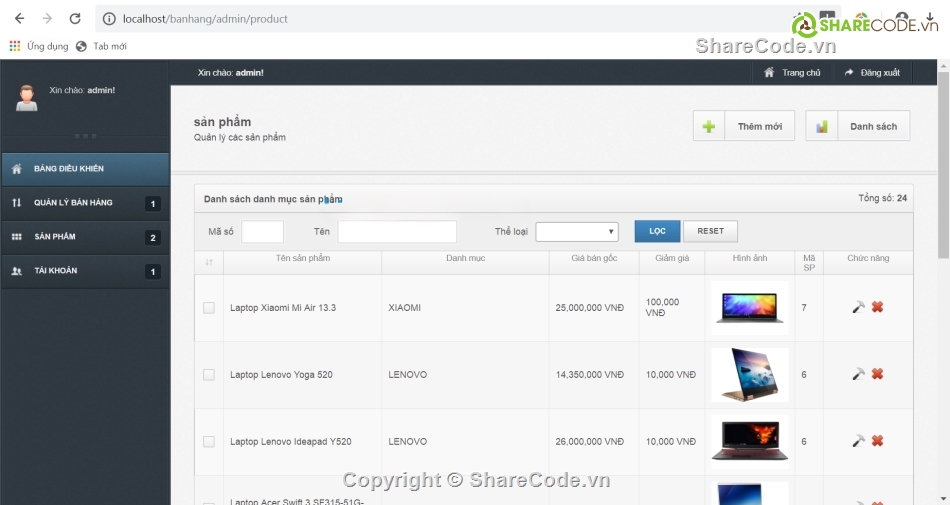The height and width of the screenshot is (505, 950).
Task: Check the Laptop Lenovo Ideapad Y520 checkbox
Action: (x=209, y=441)
